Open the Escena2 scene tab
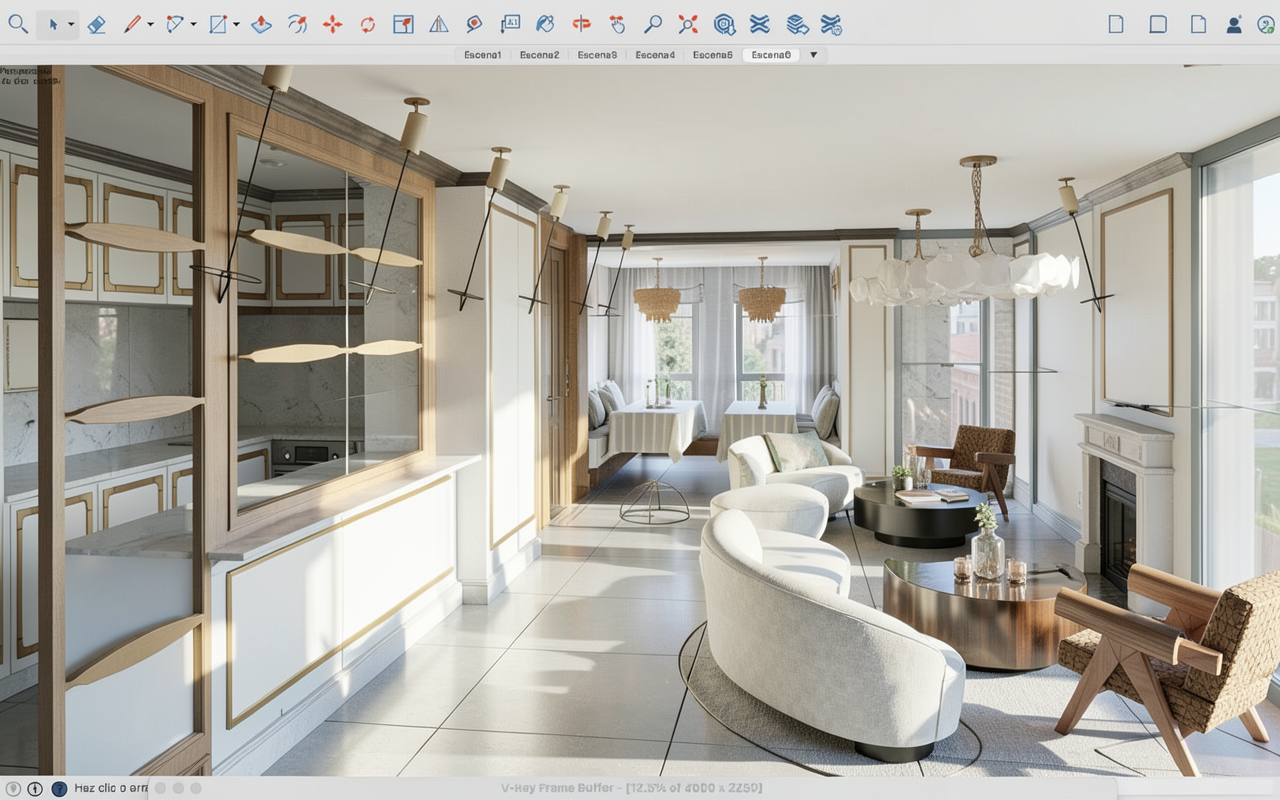This screenshot has height=800, width=1280. (x=540, y=55)
